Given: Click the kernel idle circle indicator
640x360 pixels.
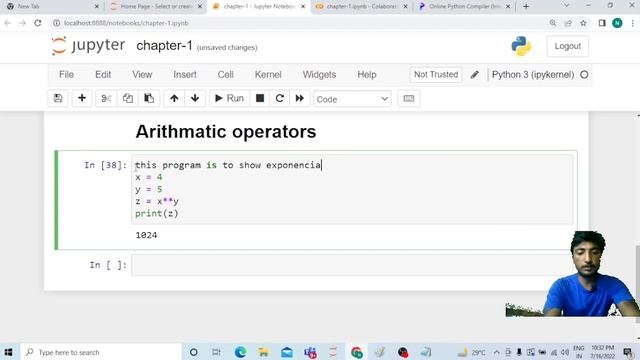Looking at the screenshot, I should point(584,75).
